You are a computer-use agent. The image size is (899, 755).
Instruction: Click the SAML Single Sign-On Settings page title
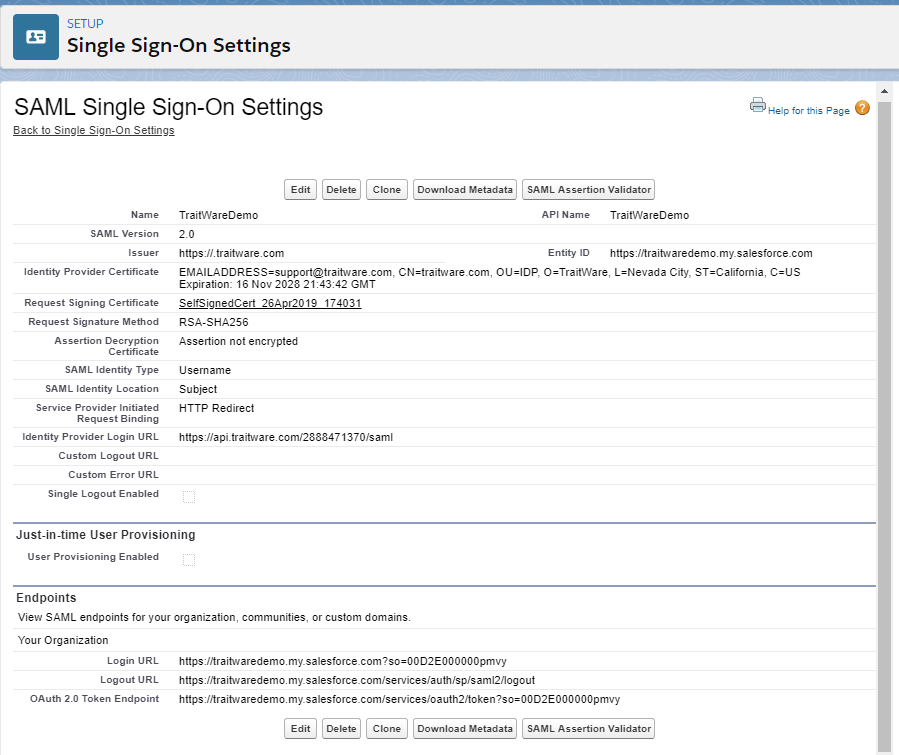tap(169, 107)
